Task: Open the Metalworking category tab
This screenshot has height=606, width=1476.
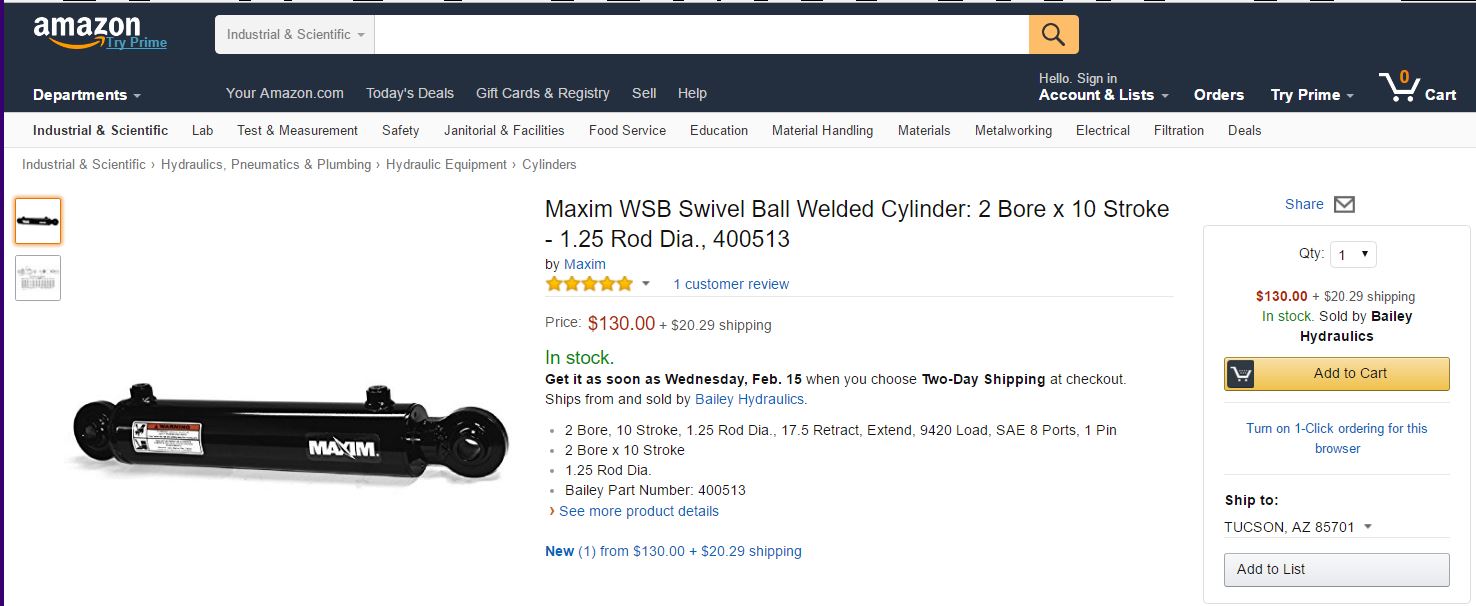Action: 1013,130
